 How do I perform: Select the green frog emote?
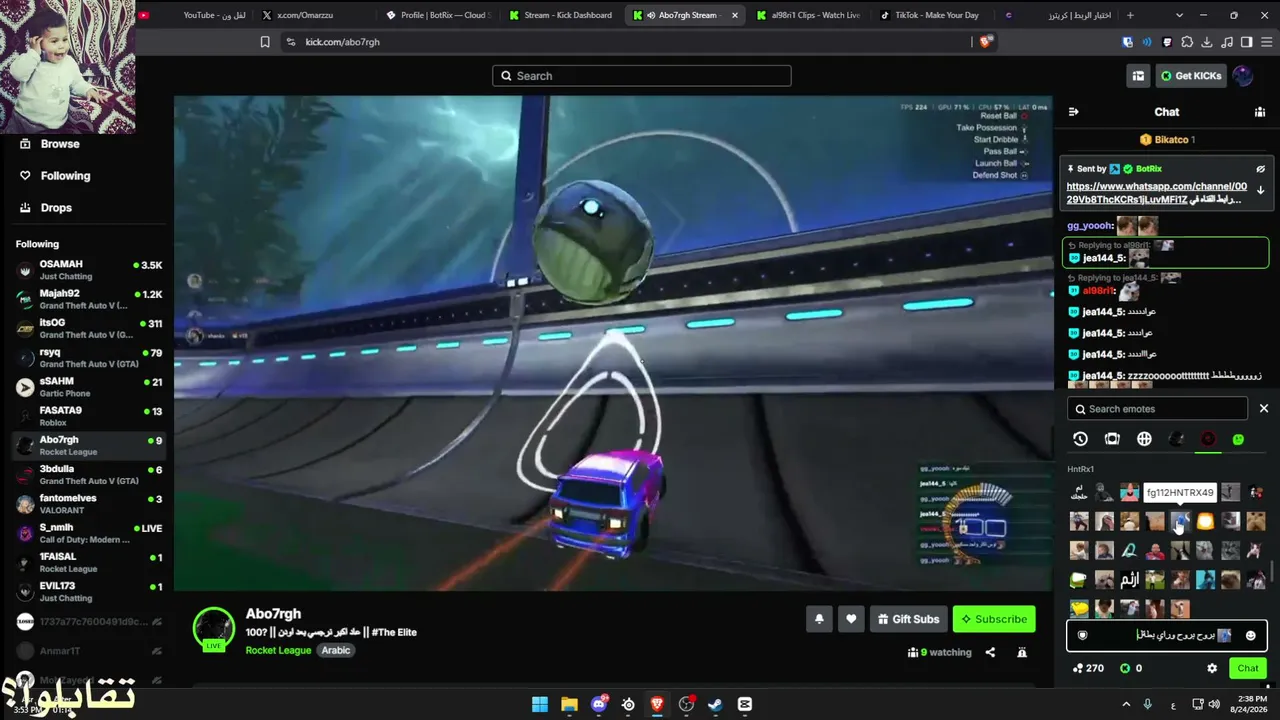pos(1078,580)
